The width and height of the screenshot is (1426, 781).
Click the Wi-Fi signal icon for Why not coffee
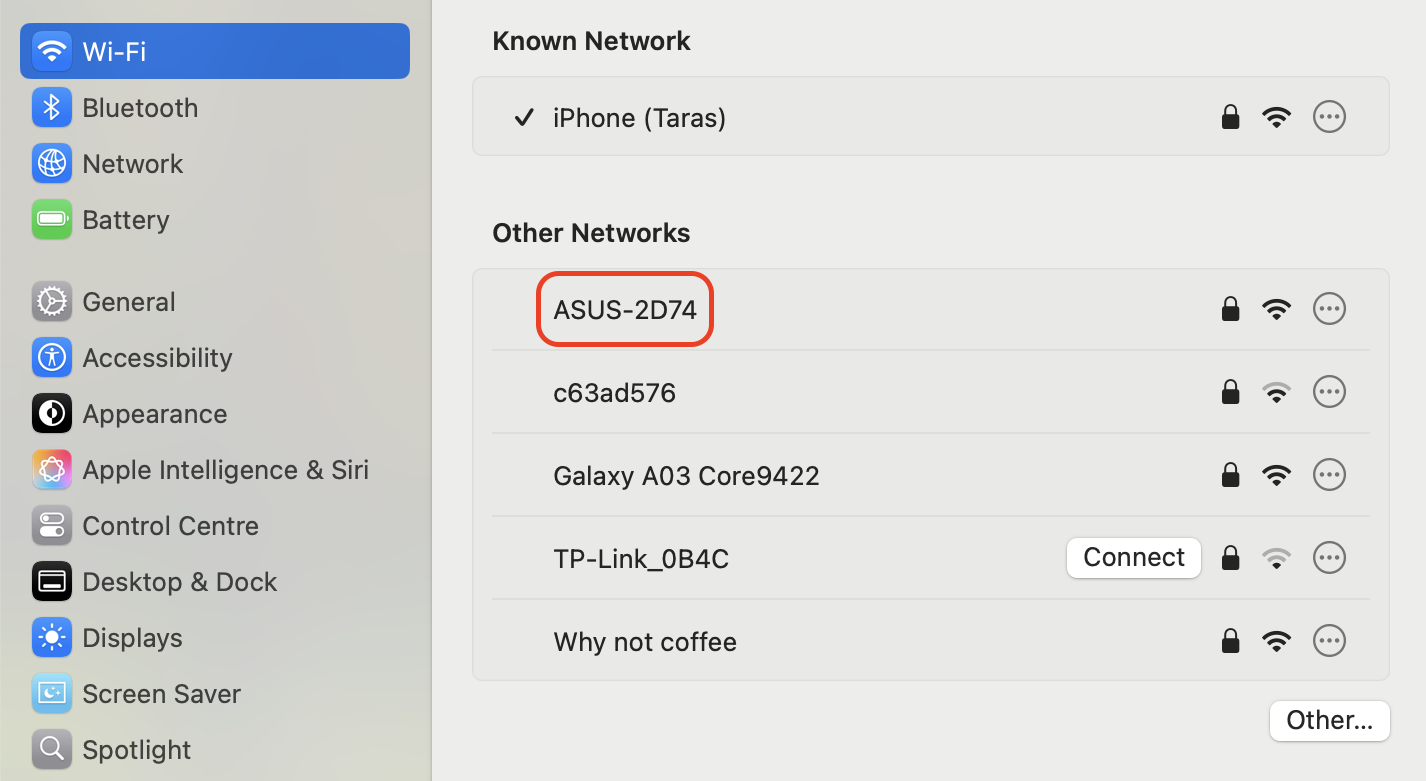point(1277,640)
